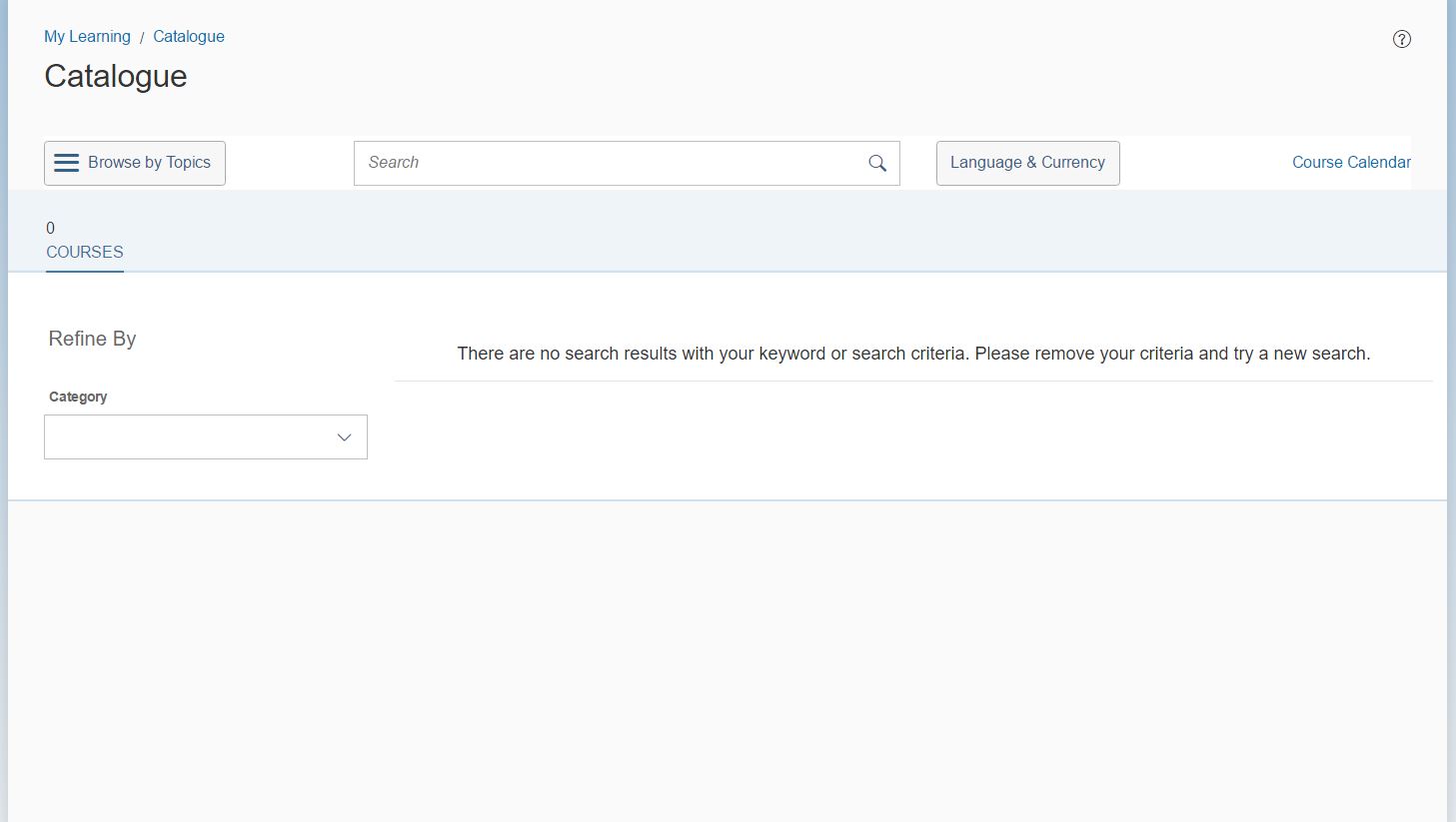Go to My Learning breadcrumb

tap(87, 36)
